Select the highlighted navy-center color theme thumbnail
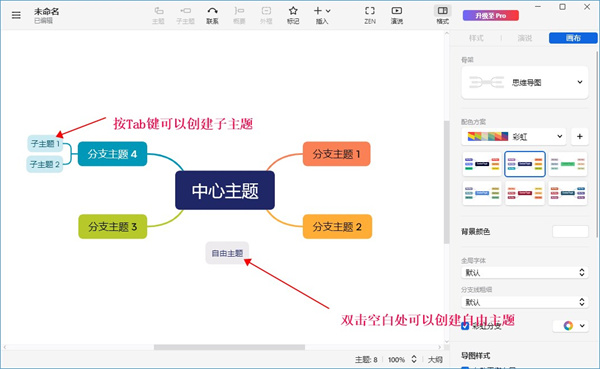The width and height of the screenshot is (600, 369). [525, 164]
